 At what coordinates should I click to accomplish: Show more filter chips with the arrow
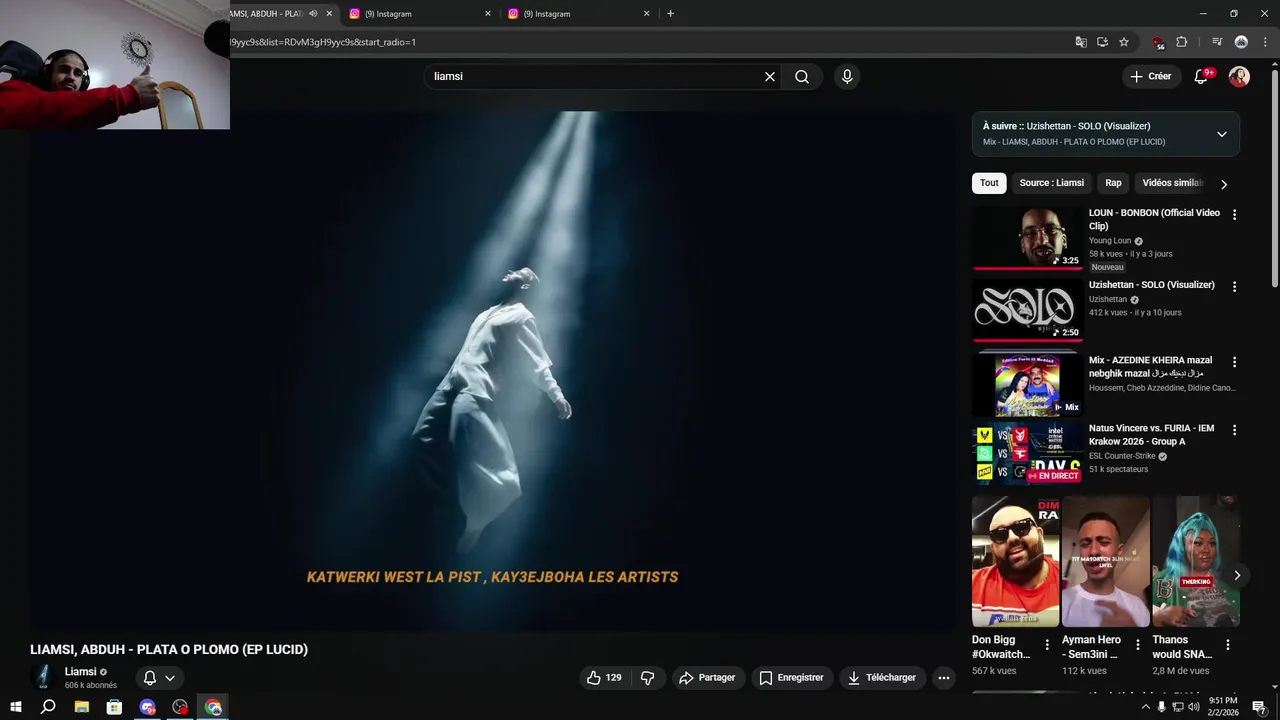(x=1223, y=184)
